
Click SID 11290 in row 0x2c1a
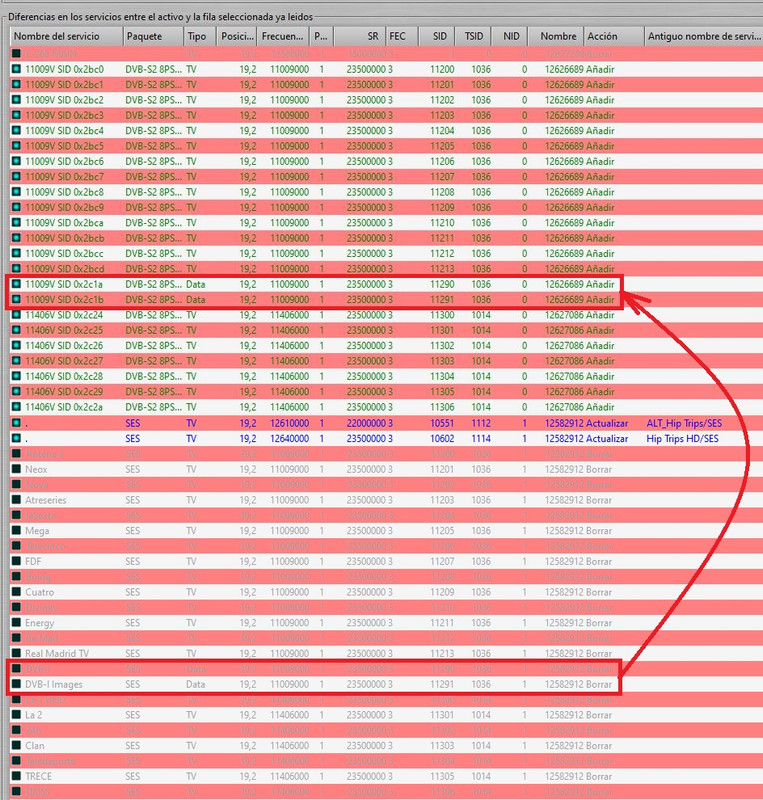tap(442, 284)
